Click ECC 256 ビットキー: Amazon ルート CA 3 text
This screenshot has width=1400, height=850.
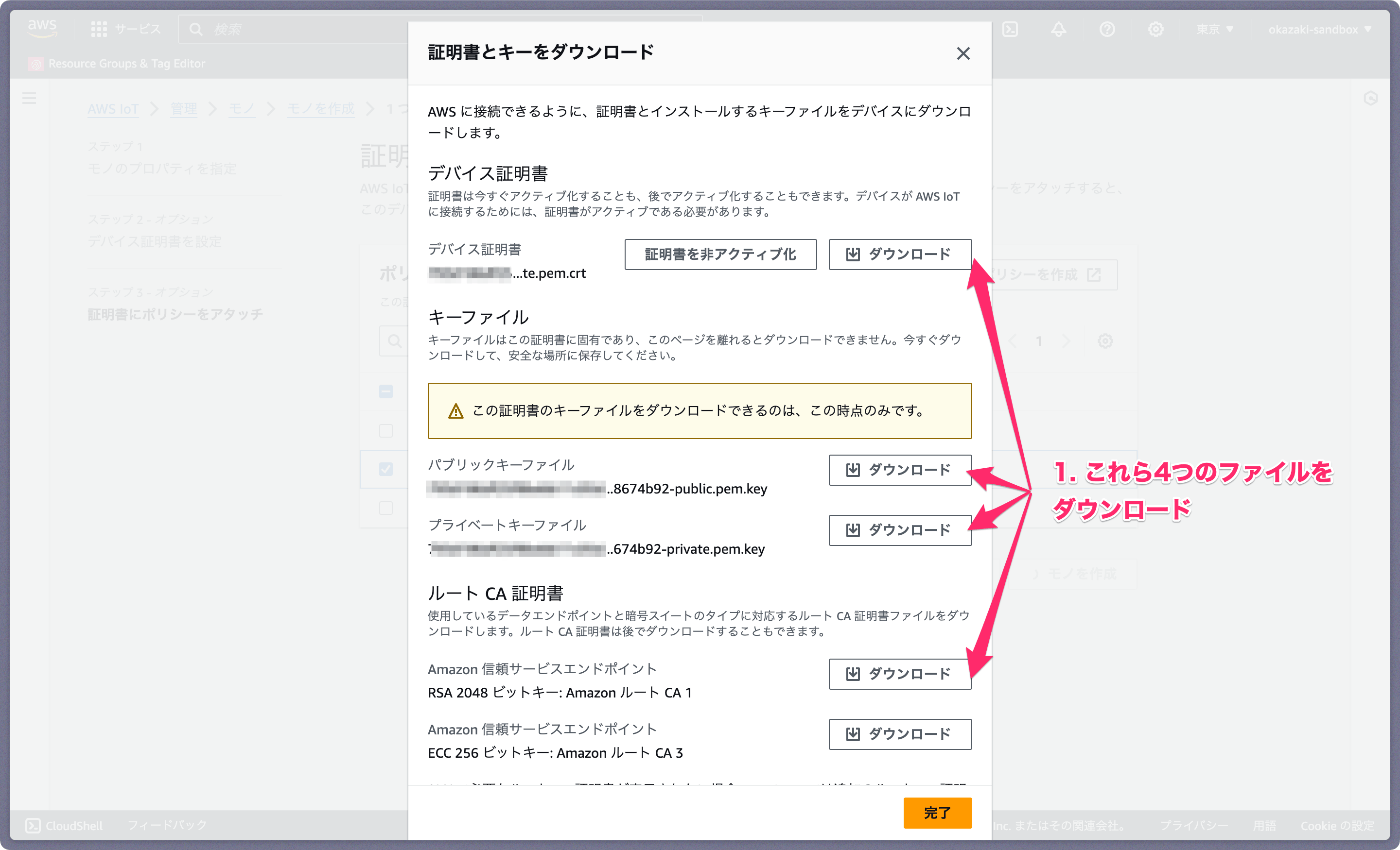556,753
